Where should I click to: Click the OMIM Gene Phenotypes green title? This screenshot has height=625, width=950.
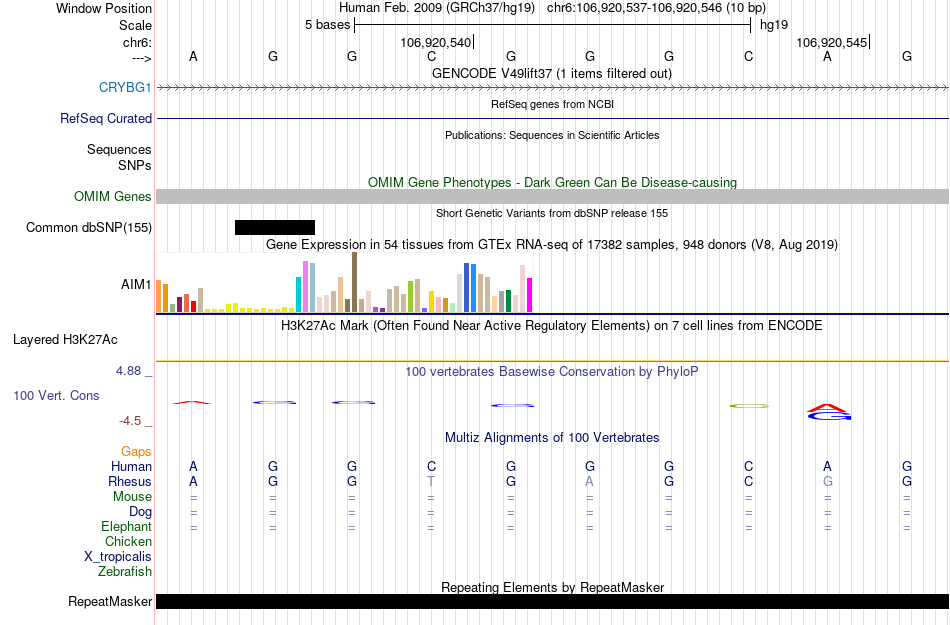pyautogui.click(x=552, y=182)
